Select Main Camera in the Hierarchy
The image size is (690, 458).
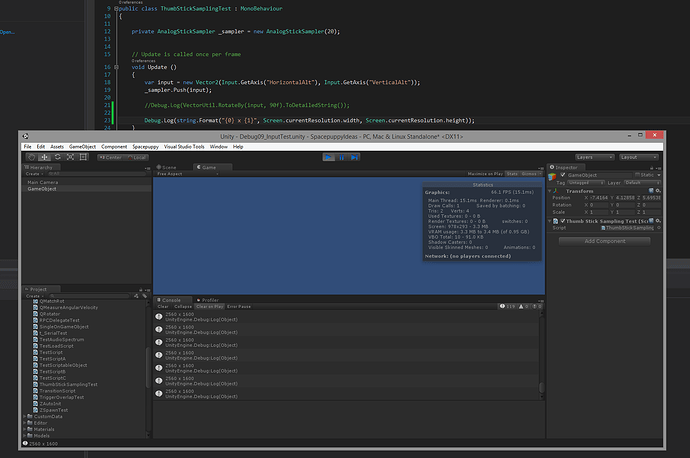[x=42, y=181]
